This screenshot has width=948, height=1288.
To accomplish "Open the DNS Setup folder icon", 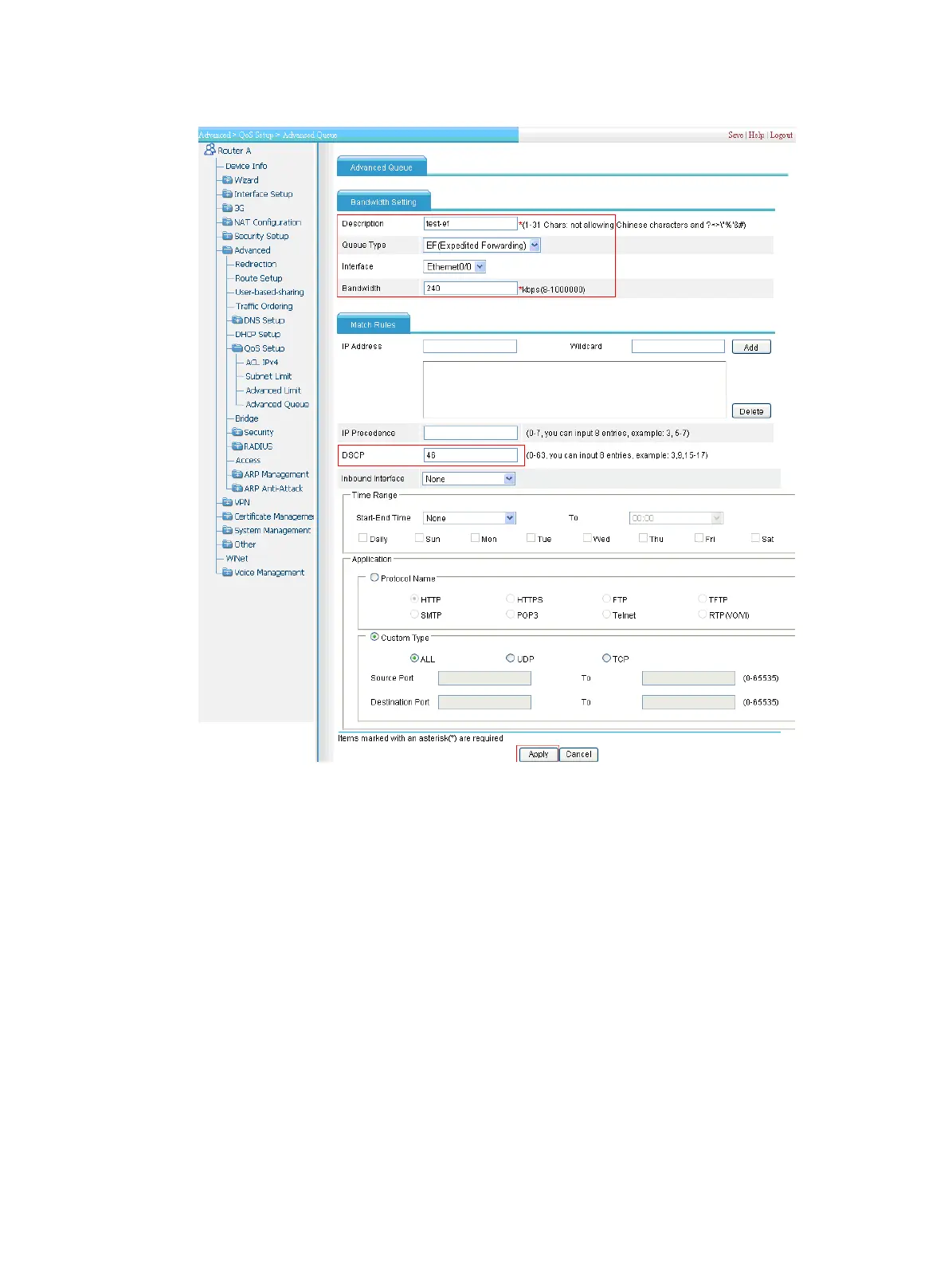I will (x=237, y=320).
